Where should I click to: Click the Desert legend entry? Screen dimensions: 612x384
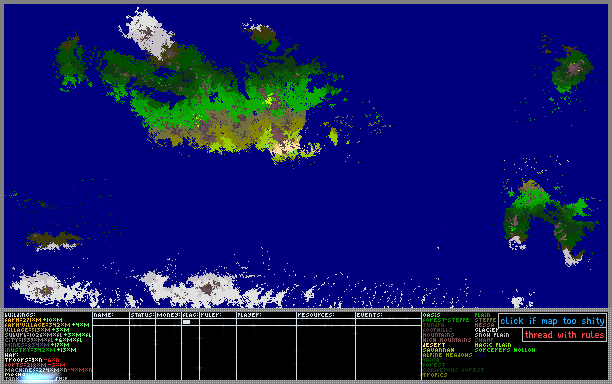(x=434, y=345)
